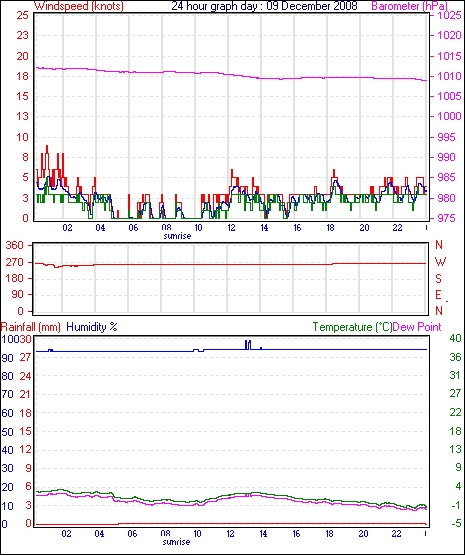Image resolution: width=465 pixels, height=556 pixels.
Task: Click the 12 hour marker on wind graph
Action: (x=231, y=228)
